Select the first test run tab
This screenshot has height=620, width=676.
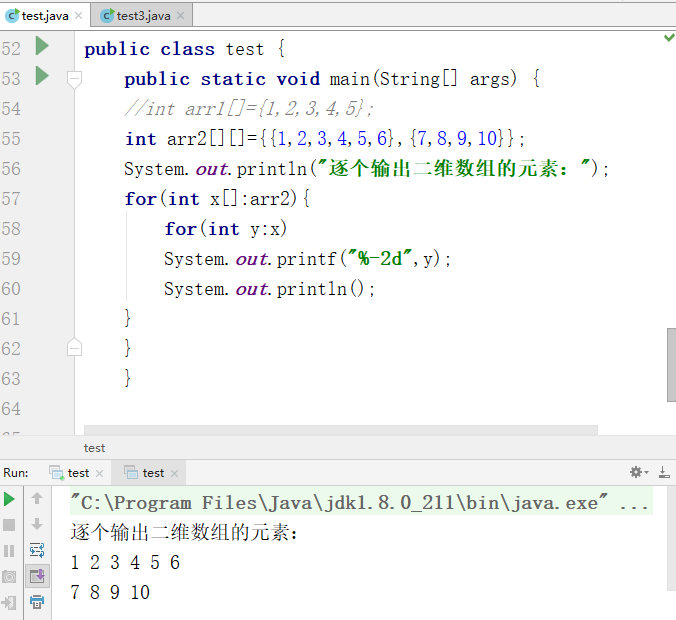pyautogui.click(x=78, y=473)
